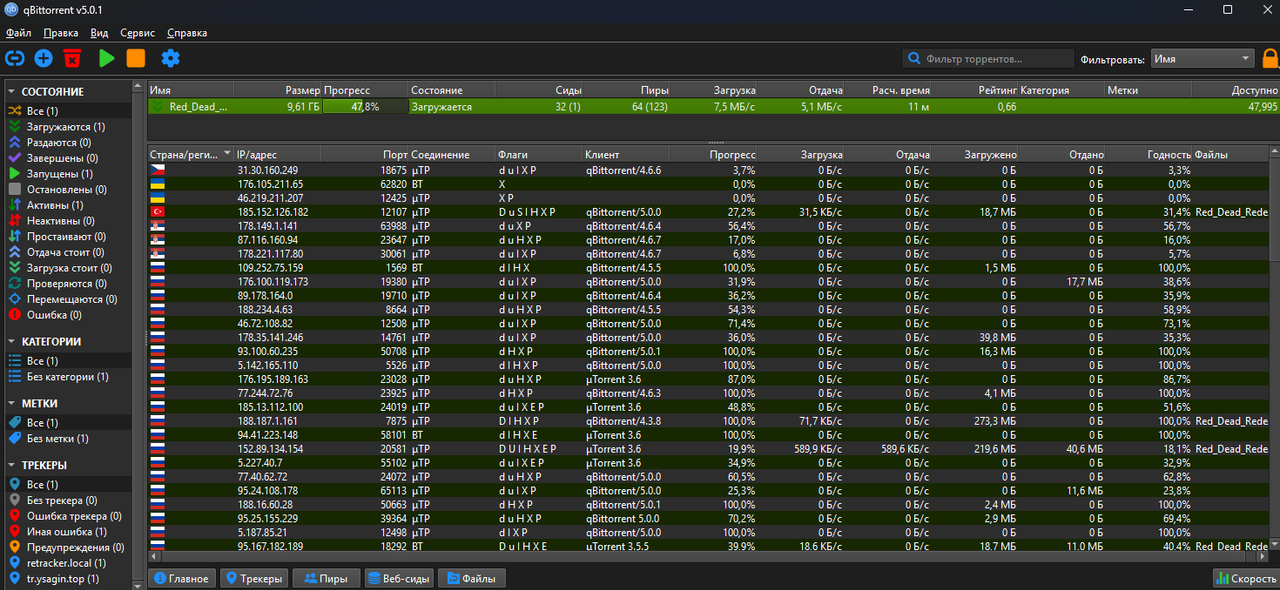This screenshot has width=1280, height=590.
Task: Click into the torrent filter search field
Action: click(988, 59)
